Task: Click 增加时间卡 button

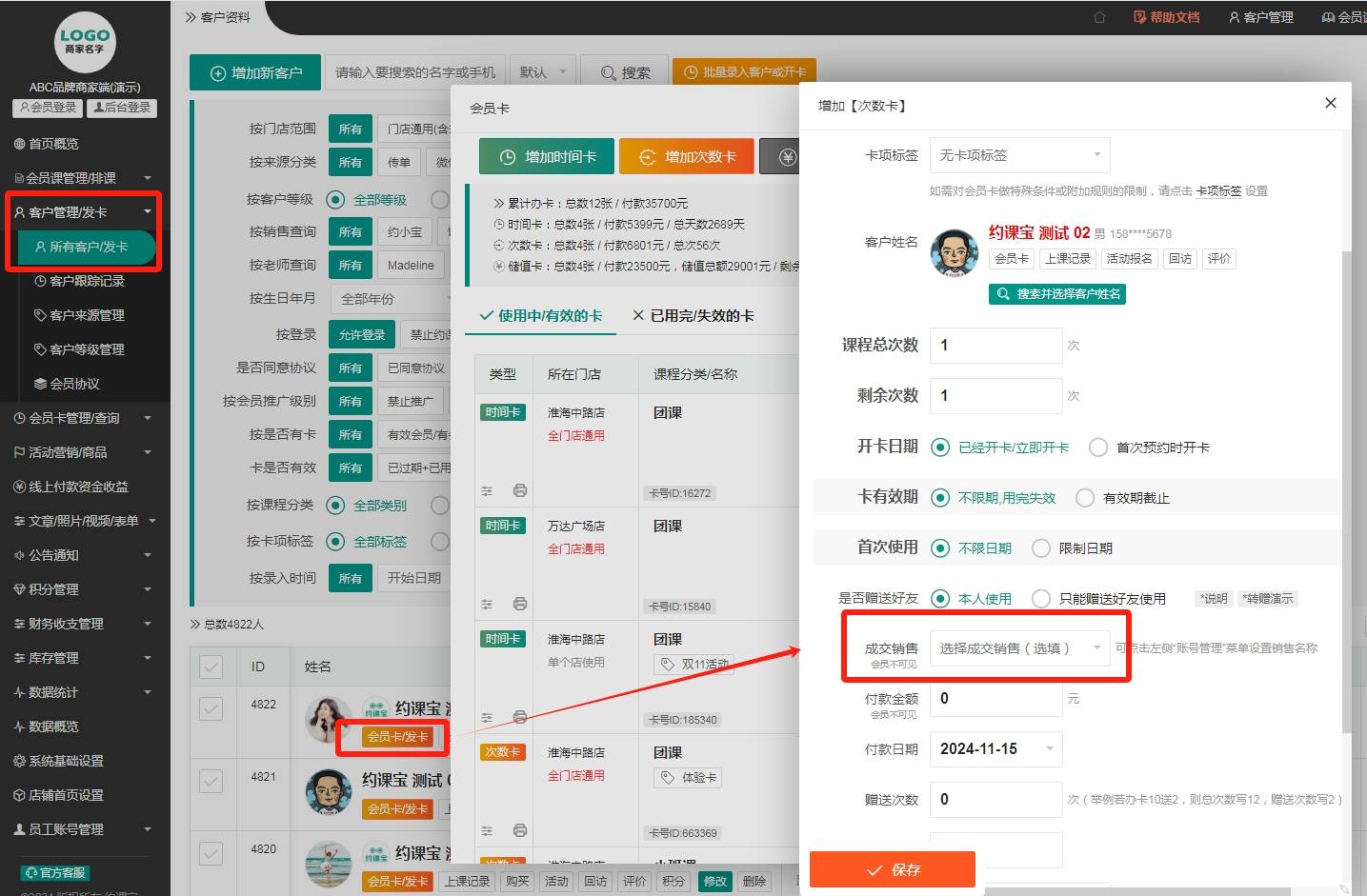Action: point(548,157)
